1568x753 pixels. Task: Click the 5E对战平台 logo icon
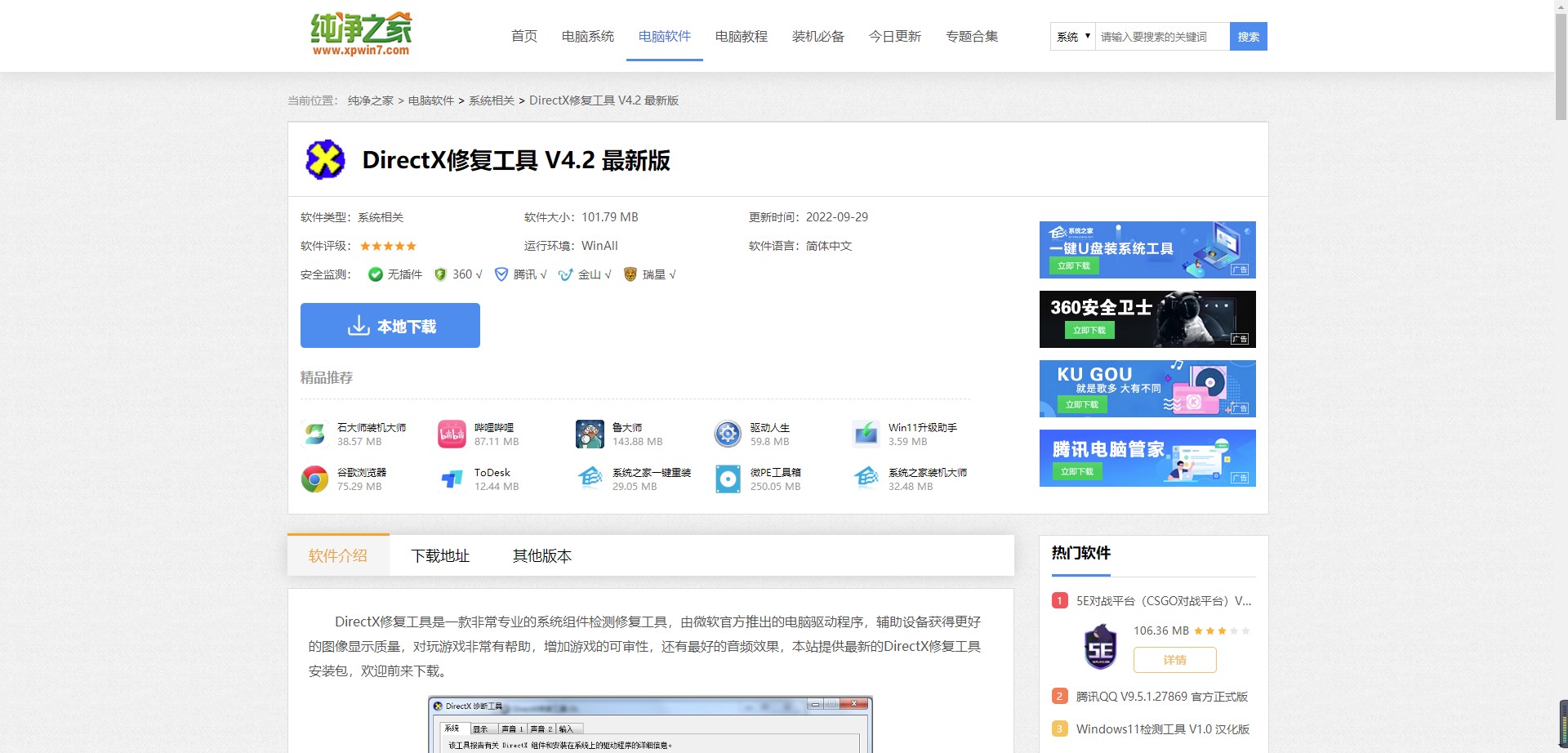pos(1100,647)
